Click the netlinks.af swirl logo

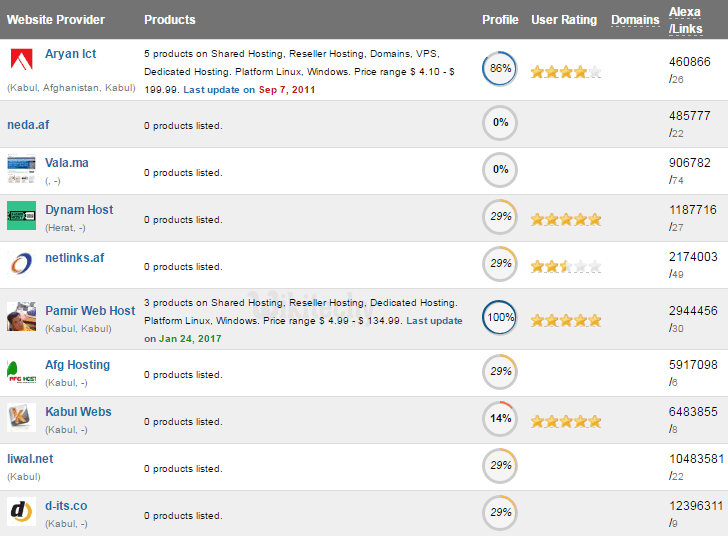(21, 263)
